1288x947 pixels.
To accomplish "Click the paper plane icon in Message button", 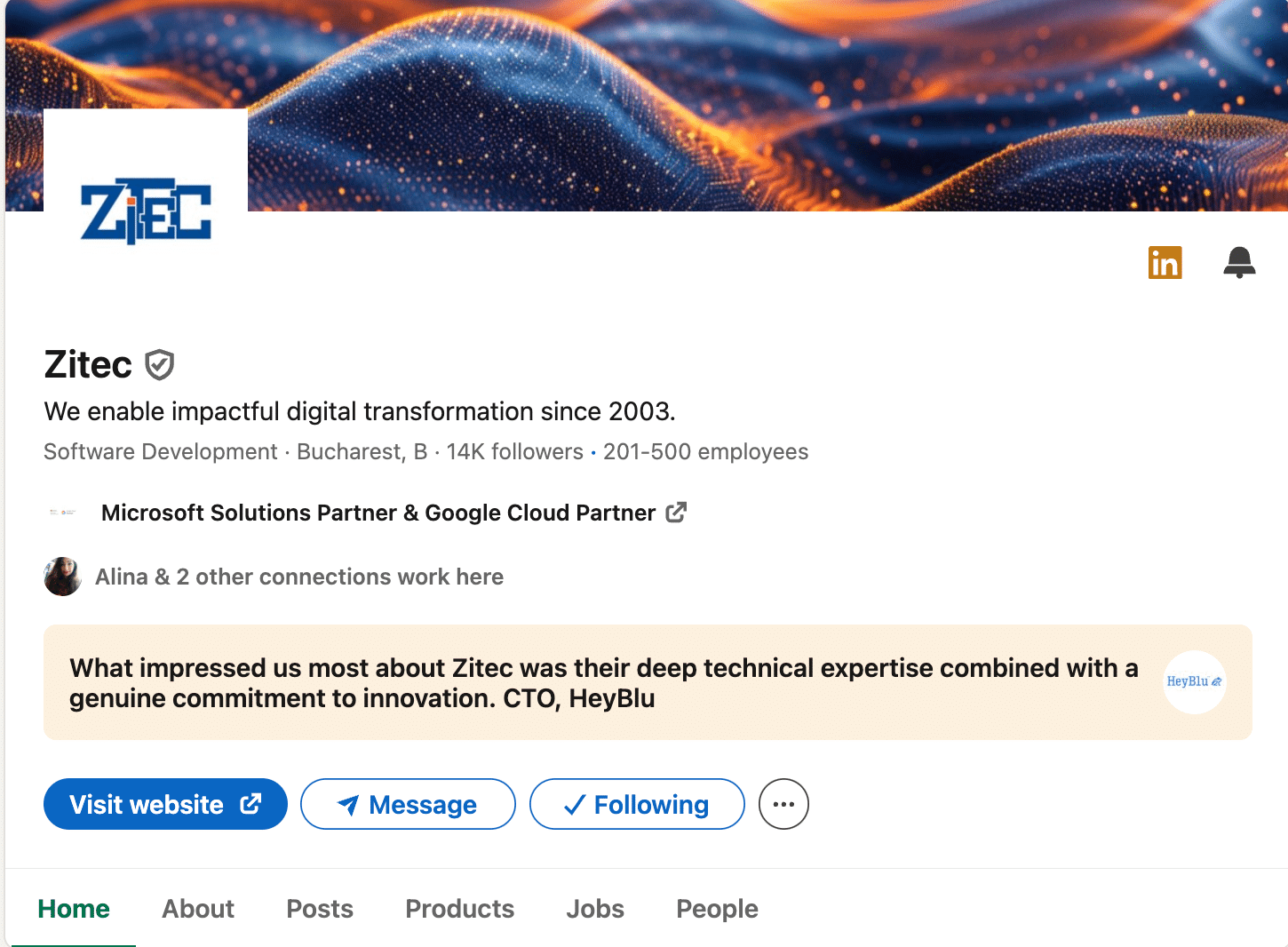I will [348, 804].
